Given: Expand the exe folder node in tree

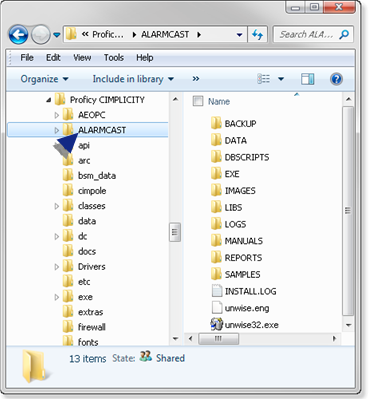Looking at the screenshot, I should [56, 297].
